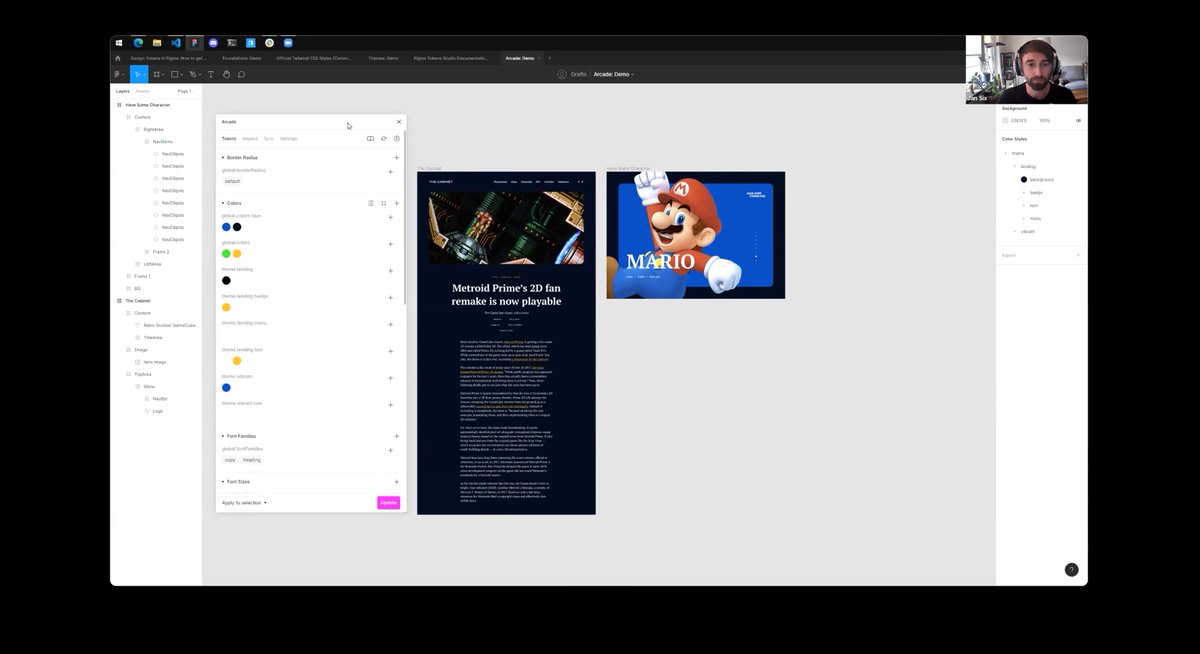Viewport: 1200px width, 654px height.
Task: Click the blue swatch under global.colors.blue
Action: [x=226, y=227]
